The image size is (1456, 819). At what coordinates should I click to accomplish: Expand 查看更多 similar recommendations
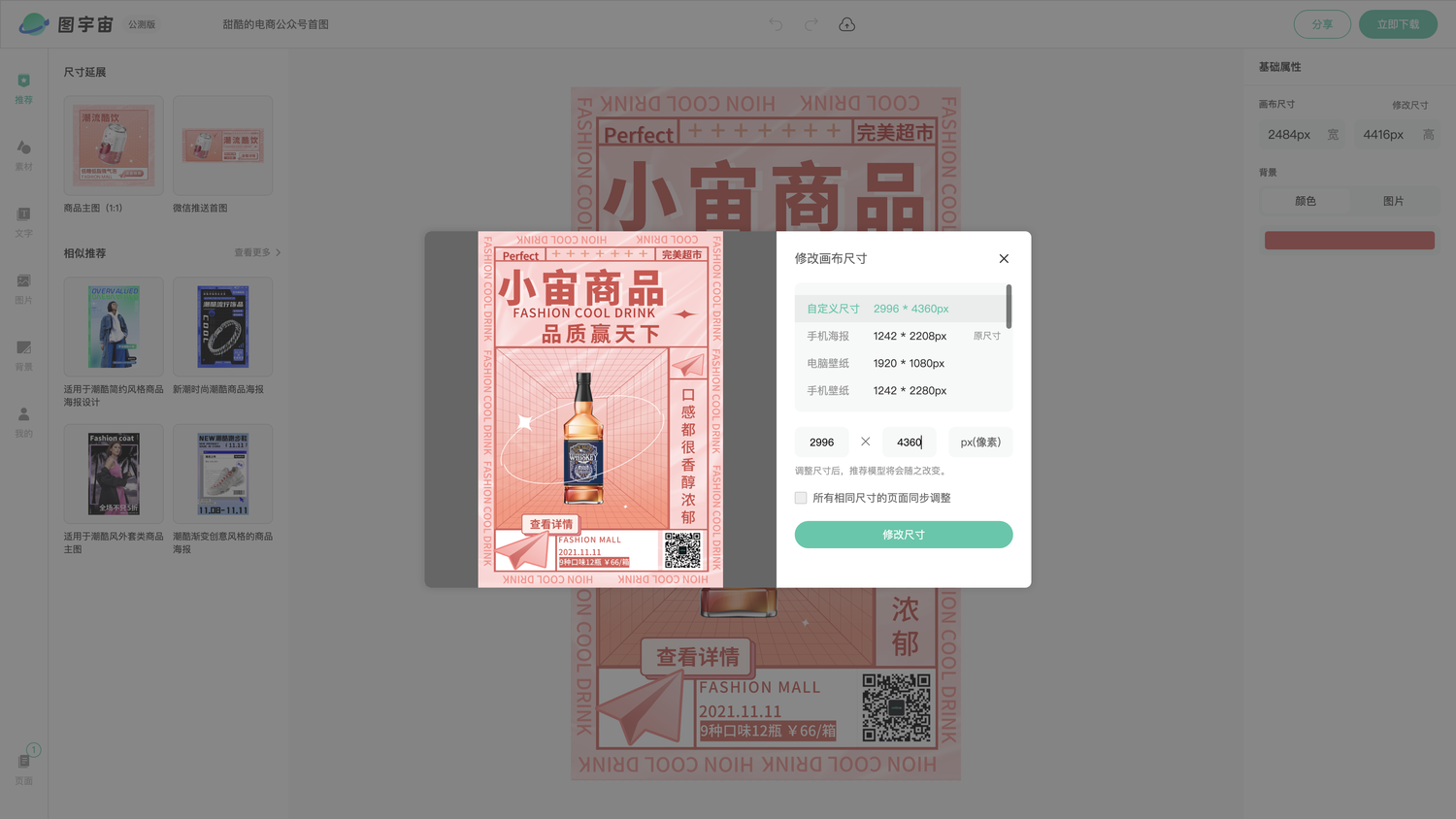(257, 252)
